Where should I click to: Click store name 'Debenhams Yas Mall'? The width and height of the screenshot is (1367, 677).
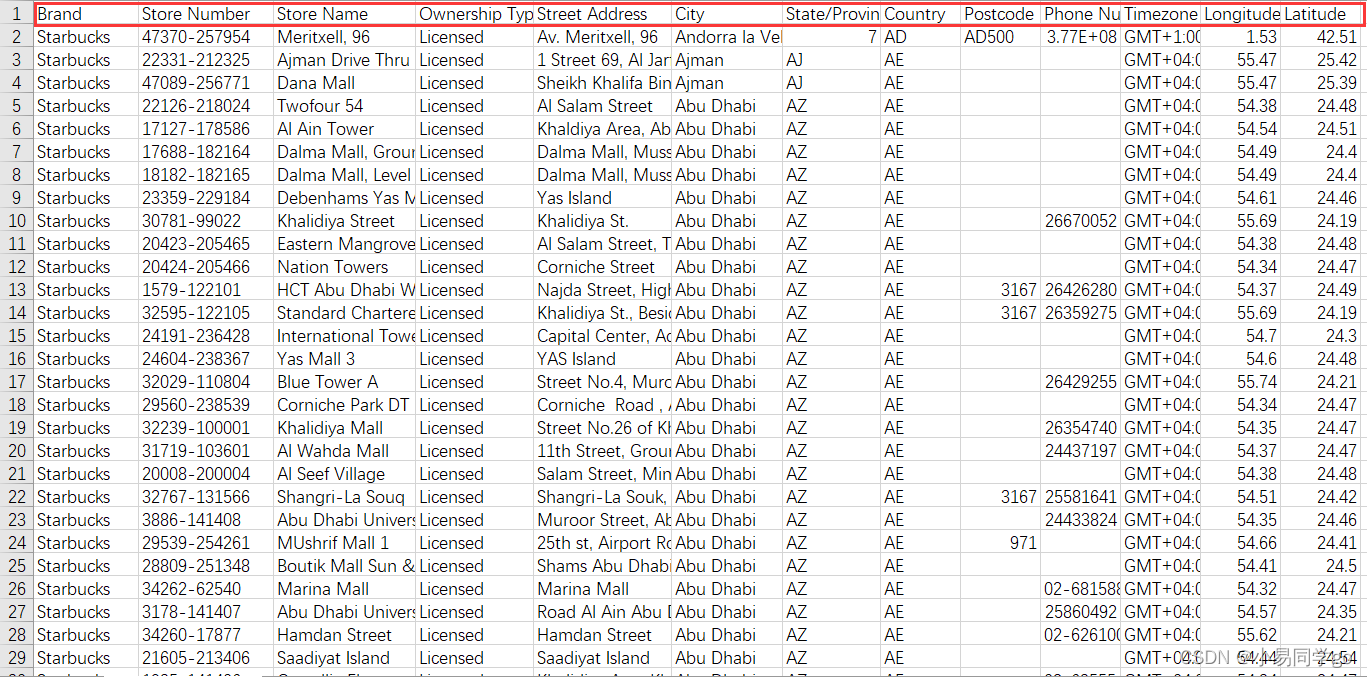pyautogui.click(x=345, y=198)
